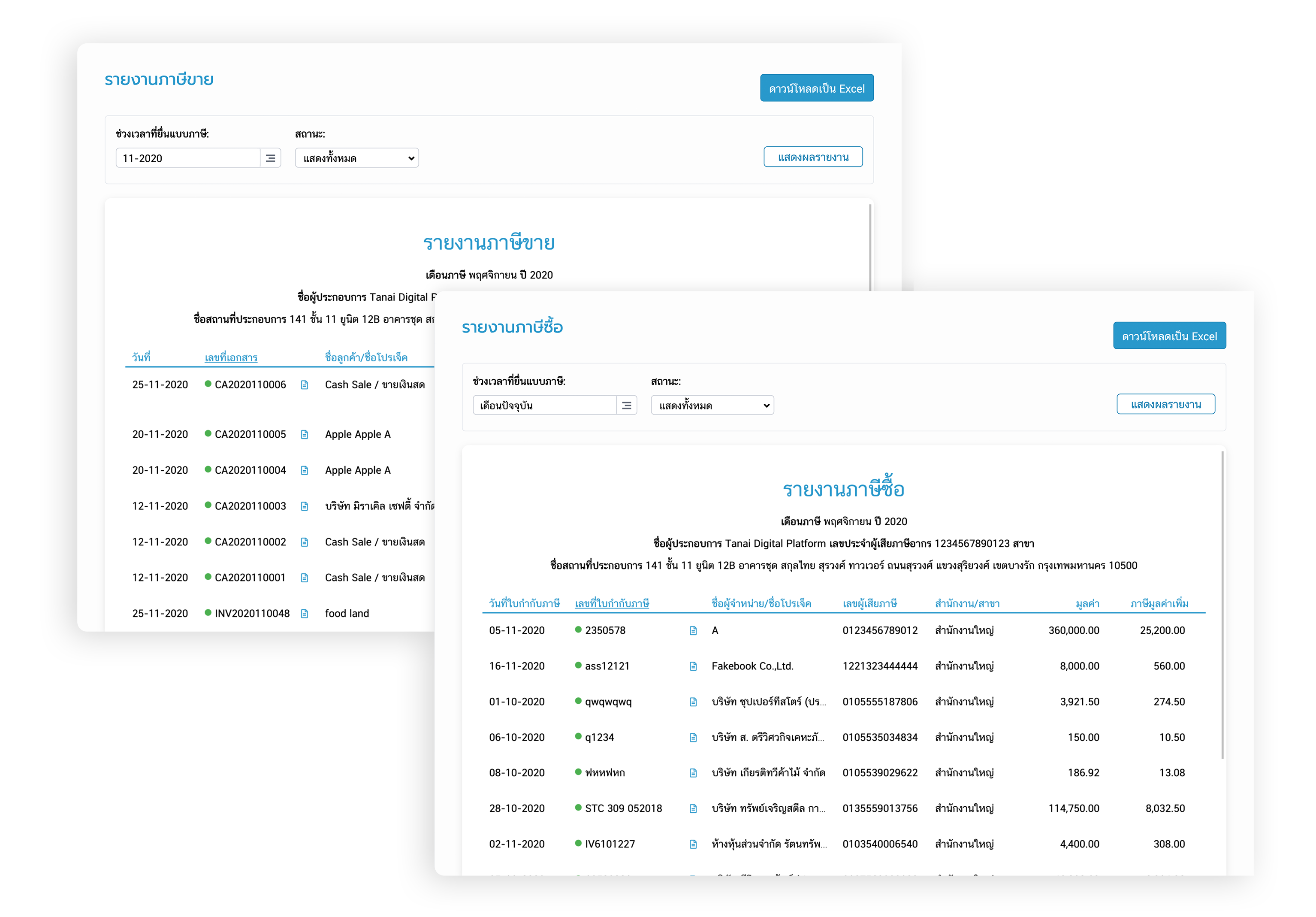Image resolution: width=1316 pixels, height=917 pixels.
Task: Open period picker icon beside เดือนปัจจุบัน field
Action: pyautogui.click(x=627, y=406)
